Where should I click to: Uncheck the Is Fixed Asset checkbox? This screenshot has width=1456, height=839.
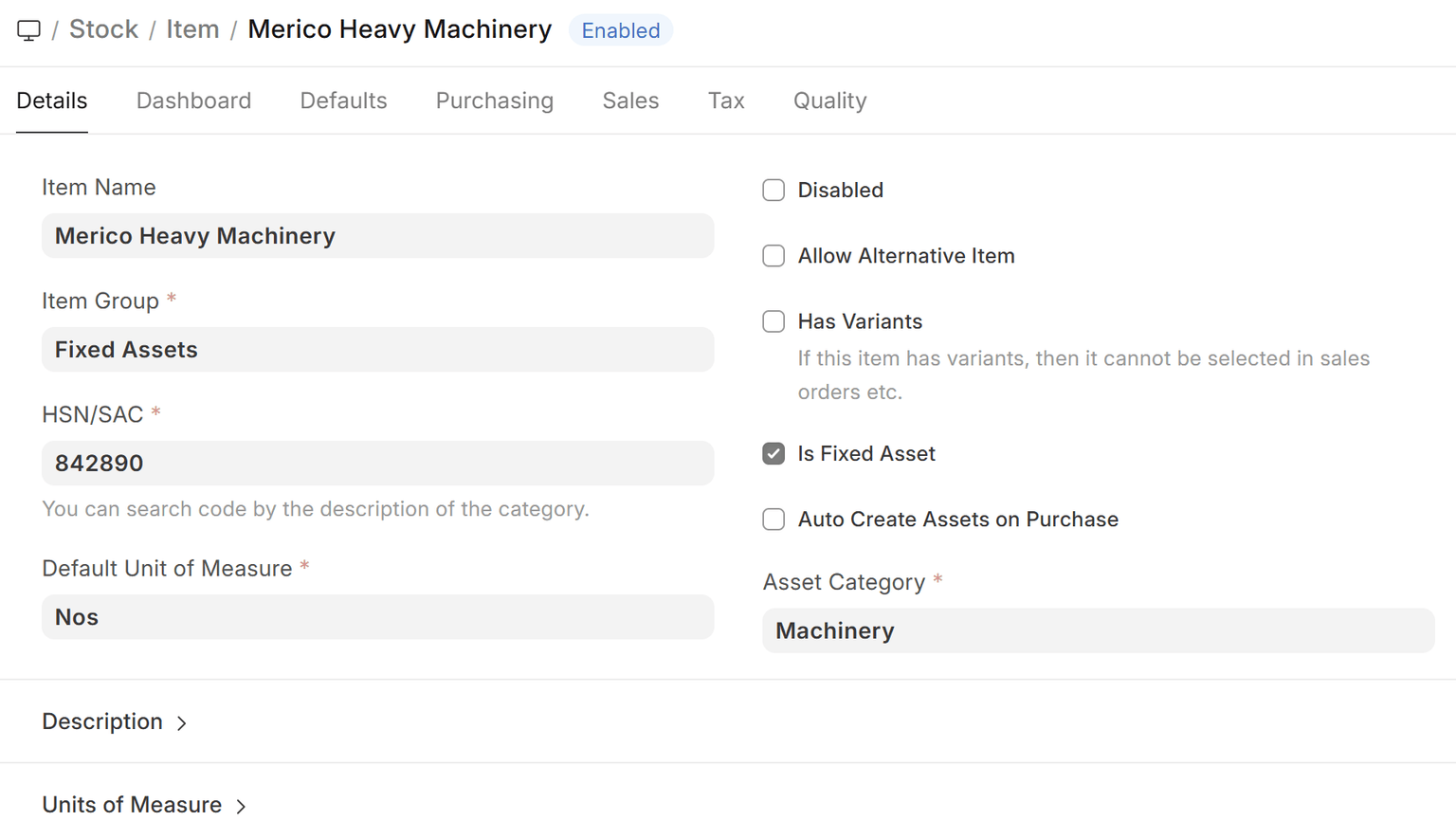click(x=773, y=454)
